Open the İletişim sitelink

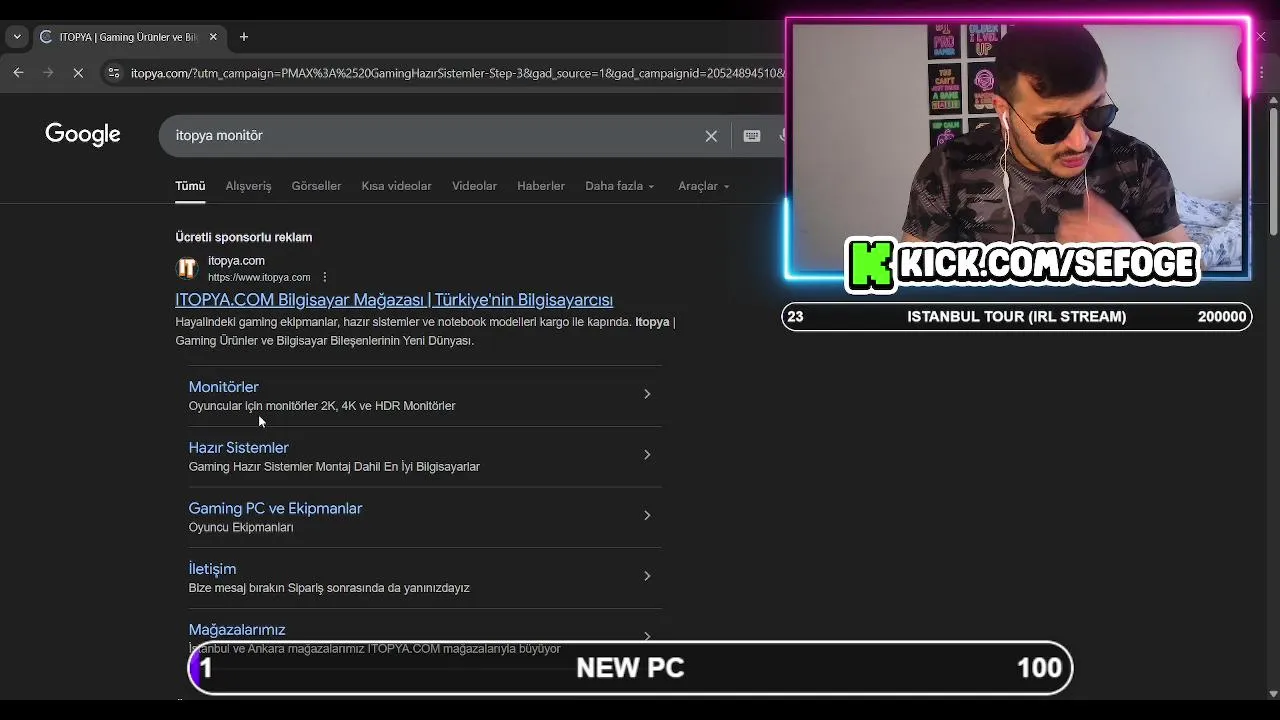click(x=212, y=569)
